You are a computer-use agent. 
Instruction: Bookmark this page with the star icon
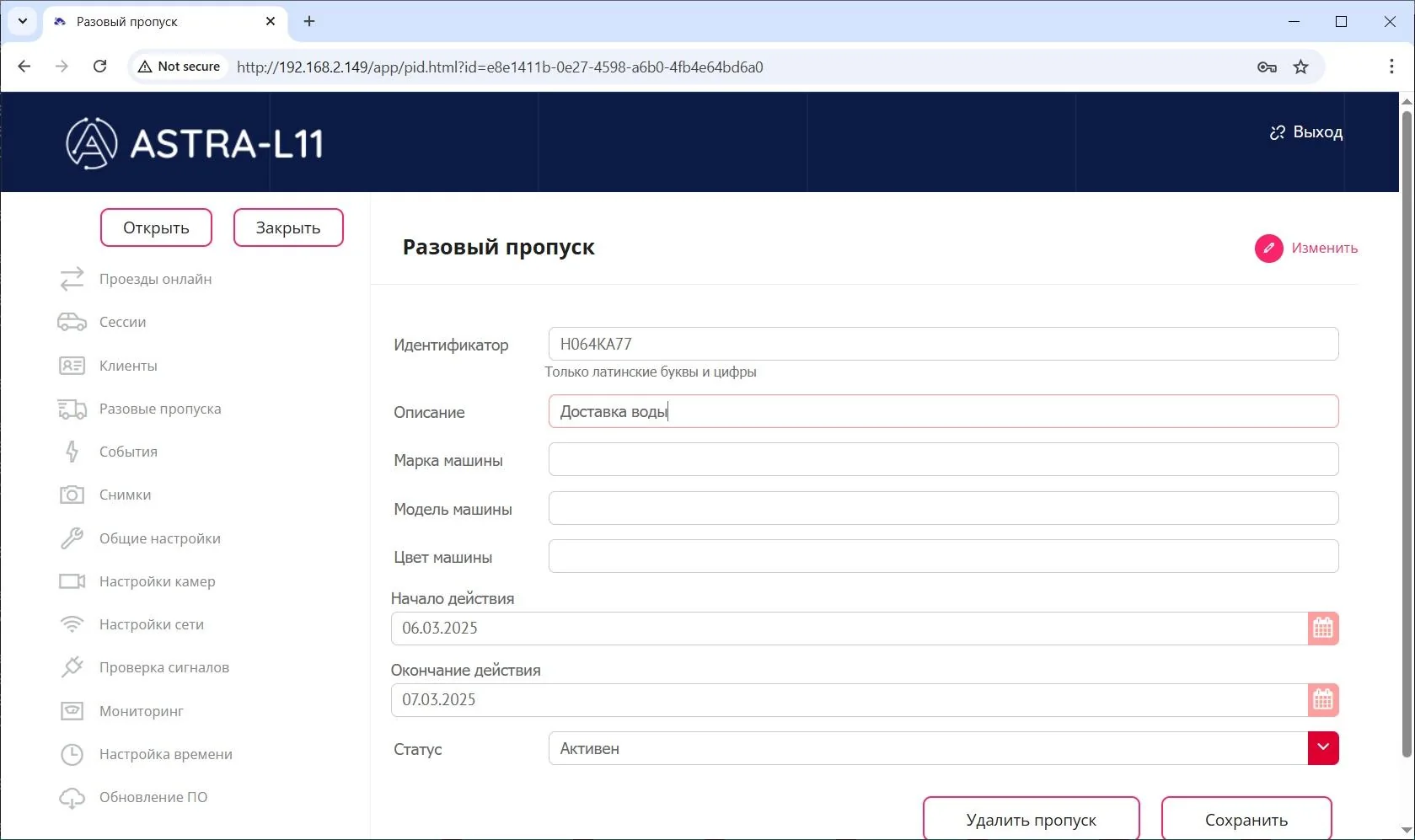tap(1301, 67)
